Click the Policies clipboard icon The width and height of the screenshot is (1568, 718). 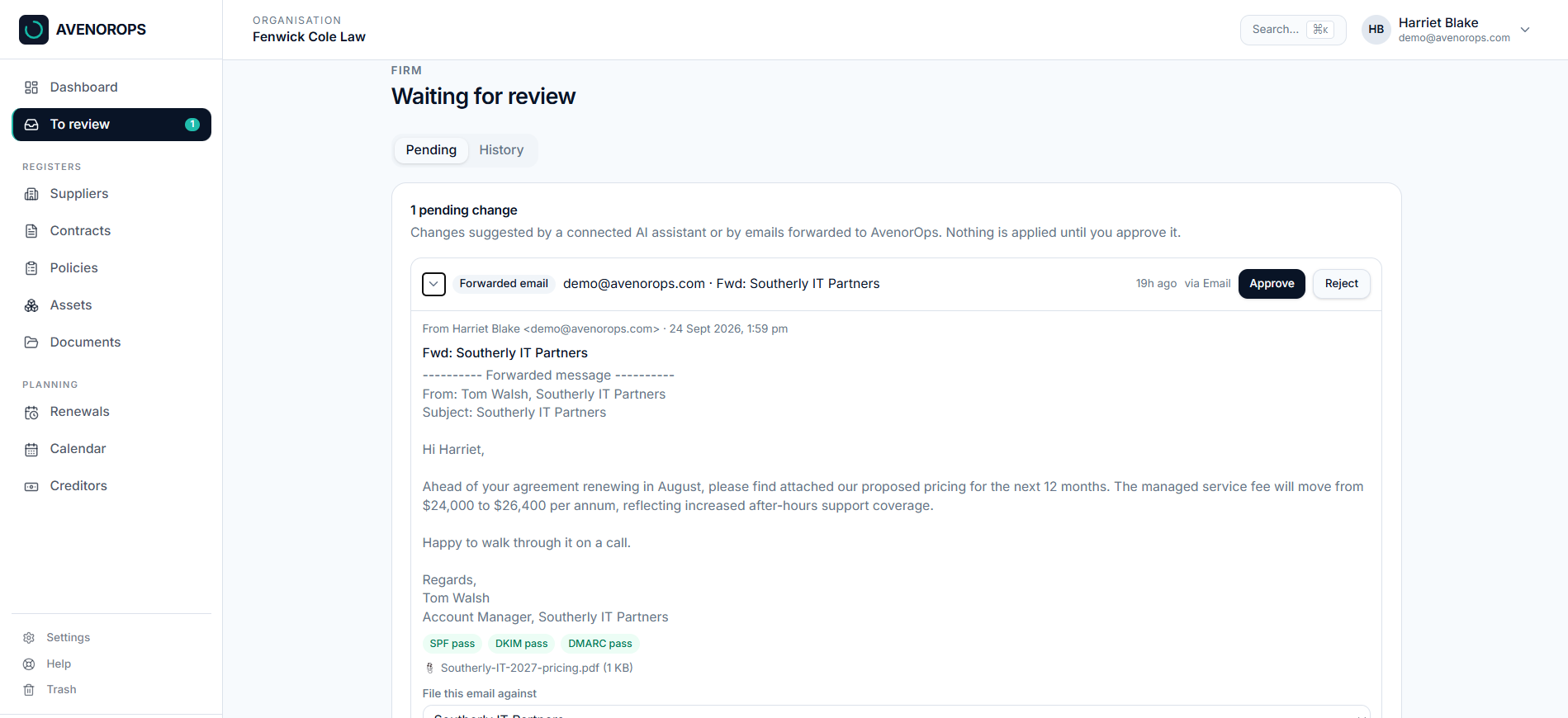pos(31,268)
